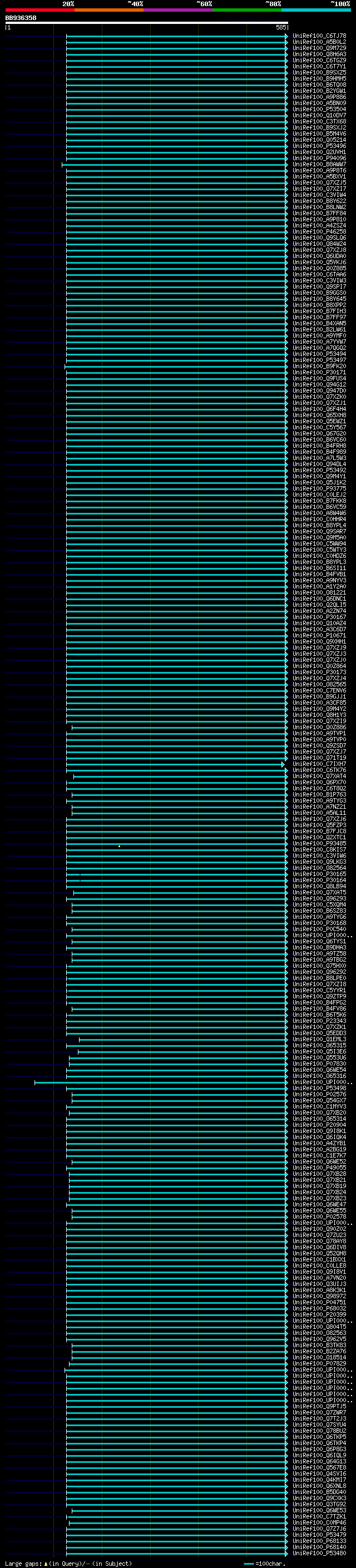The image size is (356, 1568).
Task: Select the UniRef100_A9P886 label
Action: click(x=319, y=97)
